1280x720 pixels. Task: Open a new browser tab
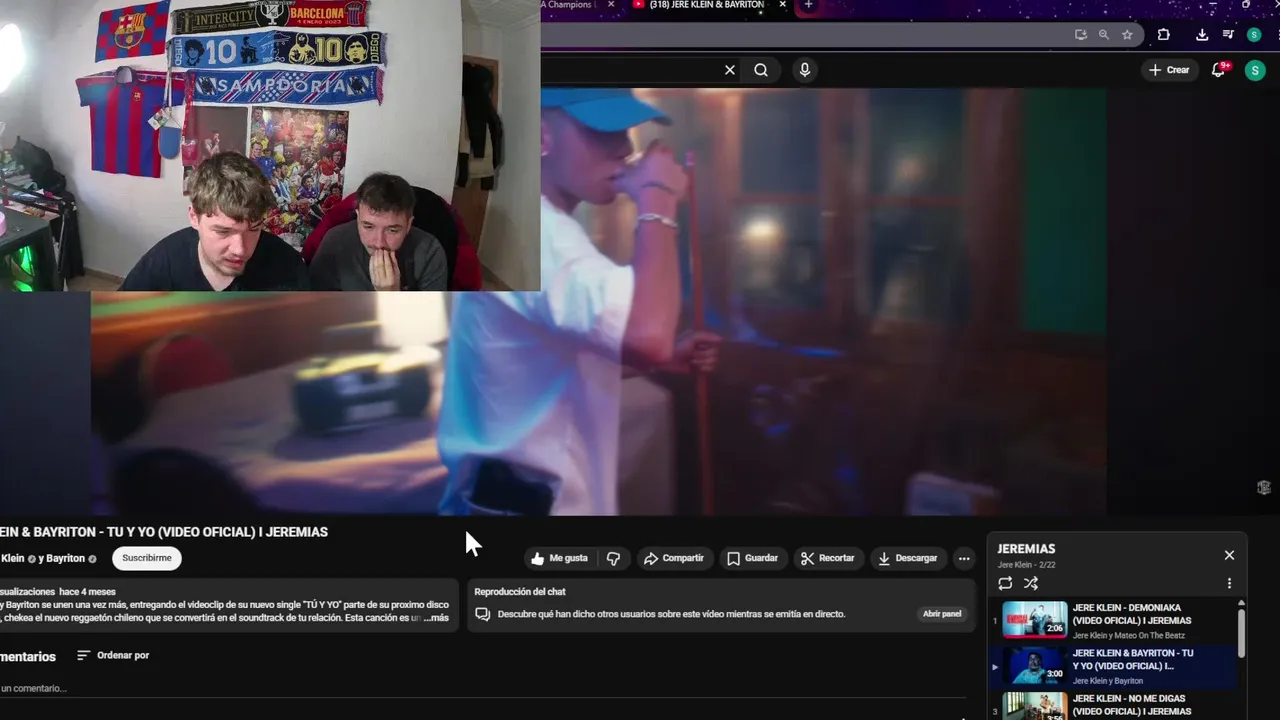click(x=808, y=5)
